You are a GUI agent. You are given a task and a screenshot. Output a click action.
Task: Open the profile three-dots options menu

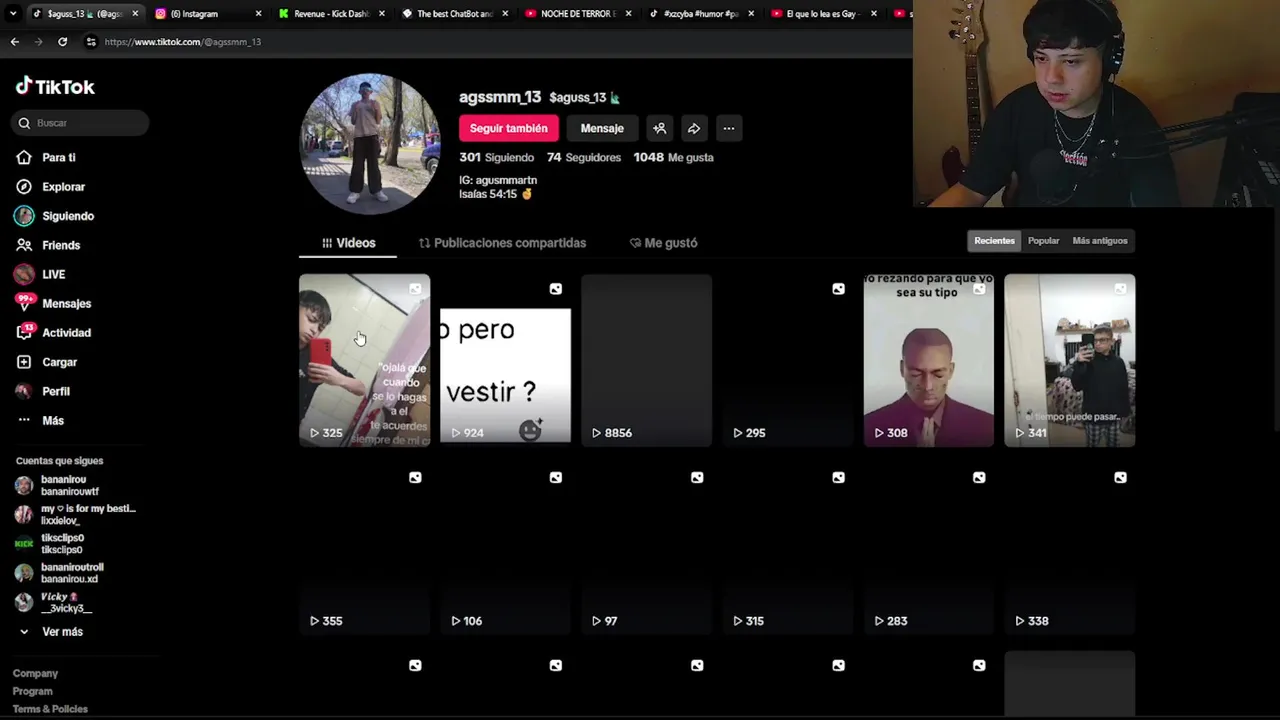point(729,128)
